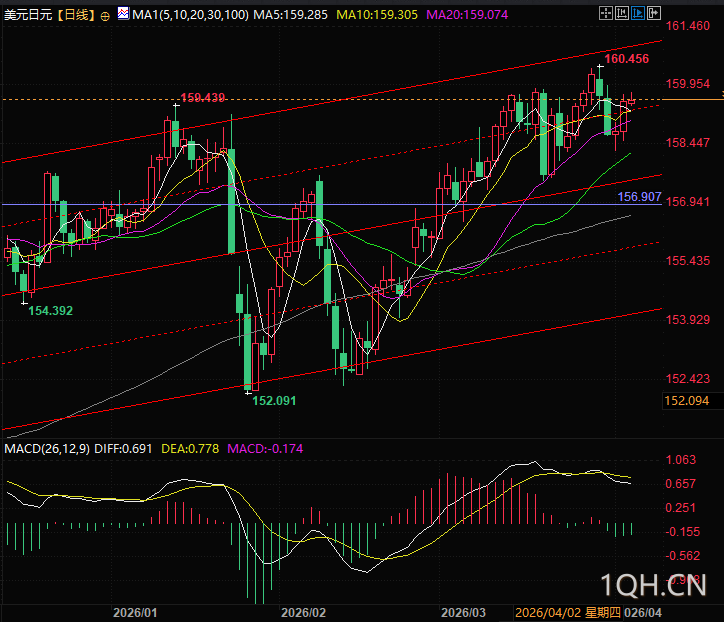724x622 pixels.
Task: Click the 152.094 price tag on axis
Action: [x=687, y=400]
